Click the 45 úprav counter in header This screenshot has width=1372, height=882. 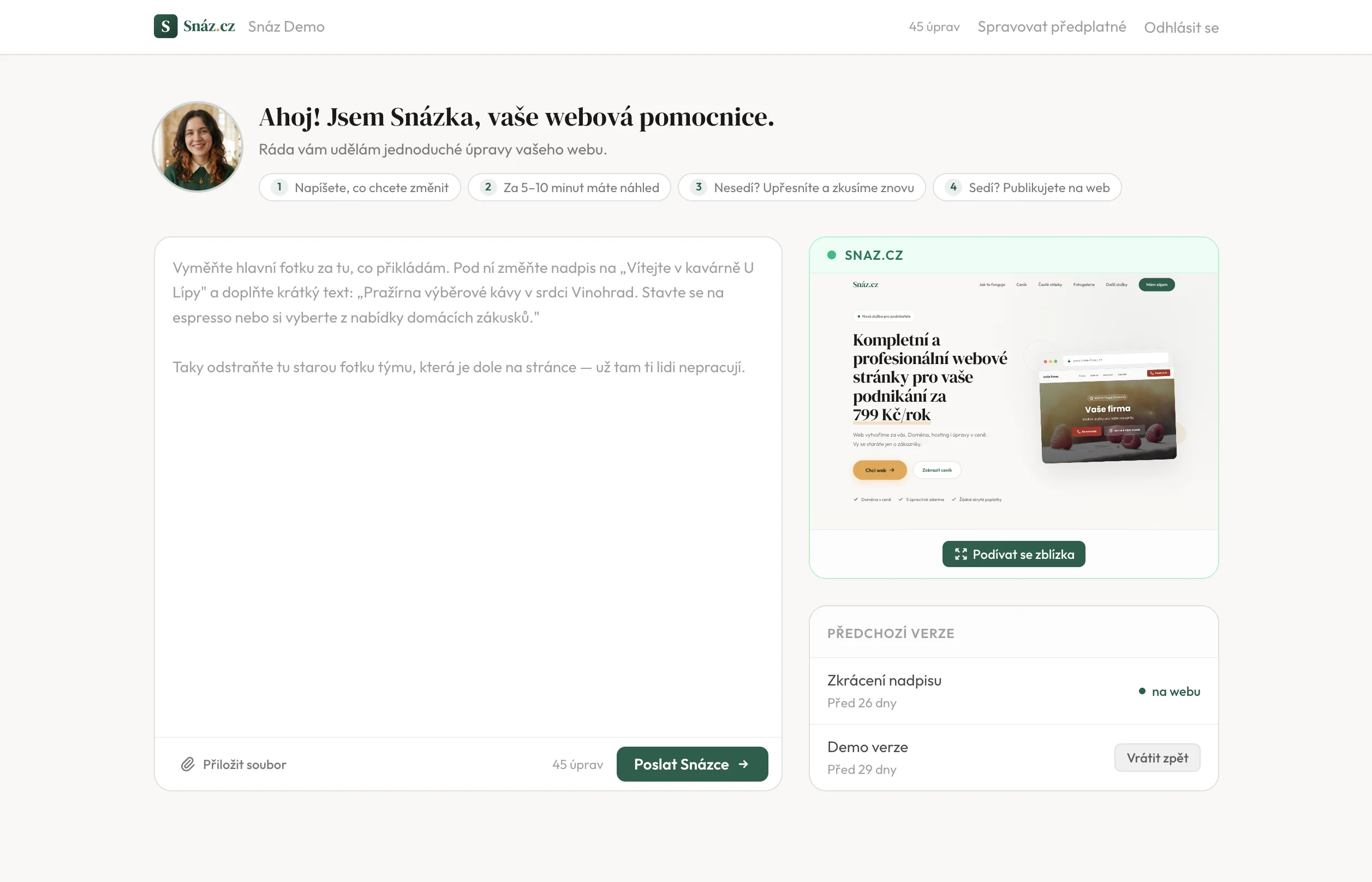934,27
